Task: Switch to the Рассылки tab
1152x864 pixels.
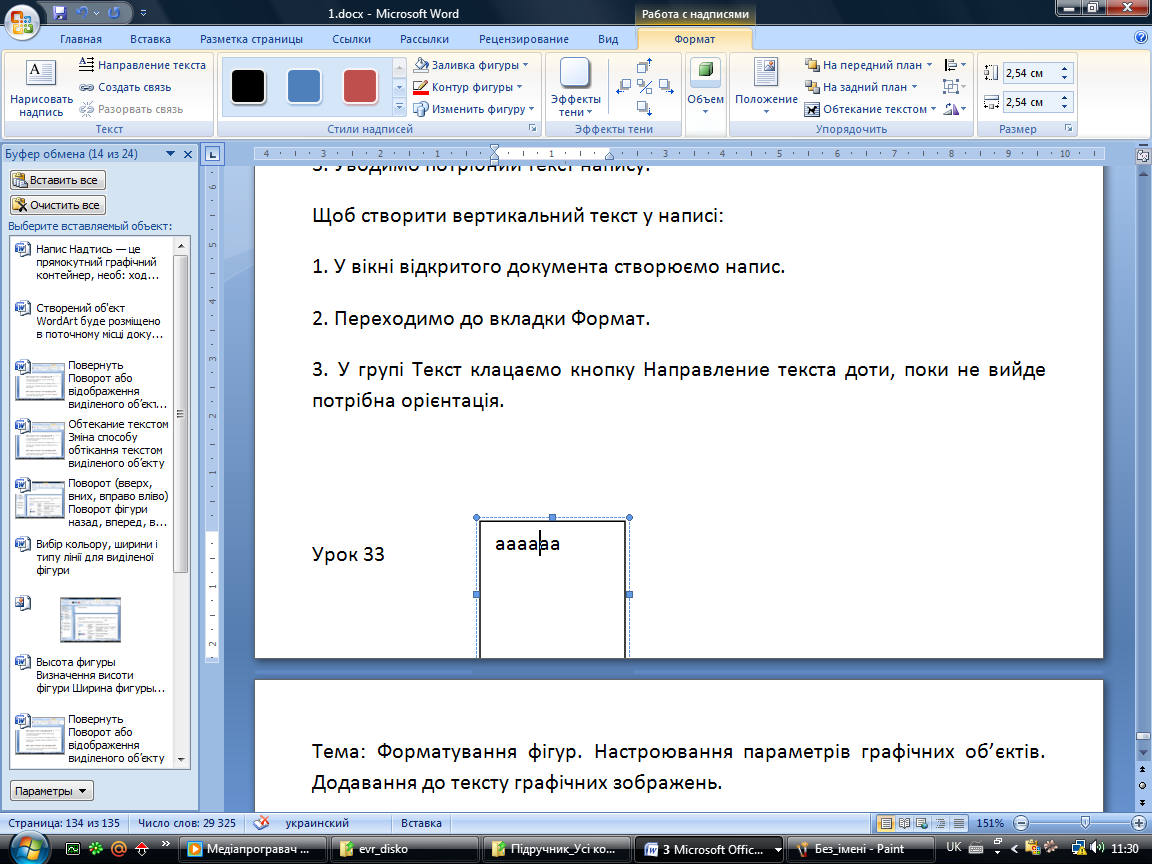Action: [424, 39]
